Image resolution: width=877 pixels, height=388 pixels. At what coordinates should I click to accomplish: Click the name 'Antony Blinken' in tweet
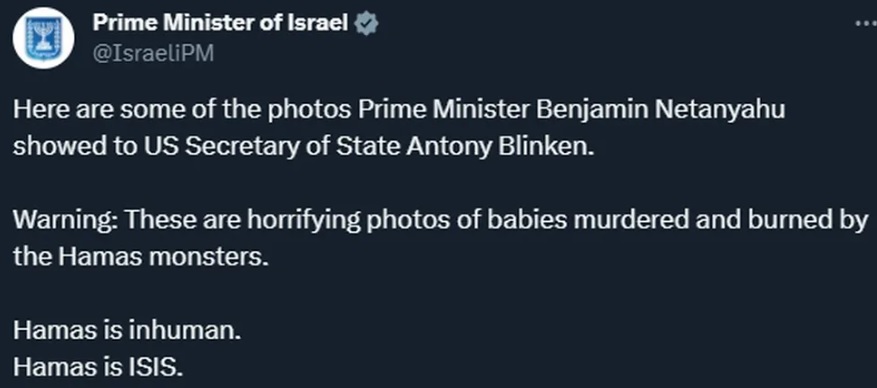click(501, 146)
